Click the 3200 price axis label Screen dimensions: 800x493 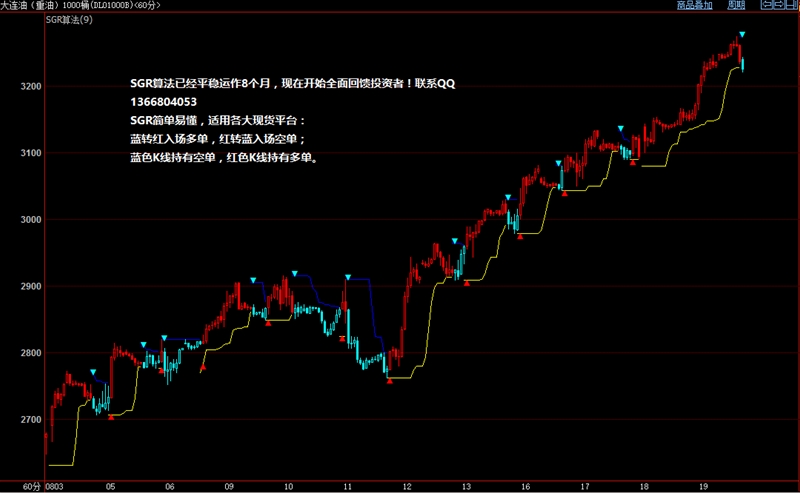click(x=31, y=87)
